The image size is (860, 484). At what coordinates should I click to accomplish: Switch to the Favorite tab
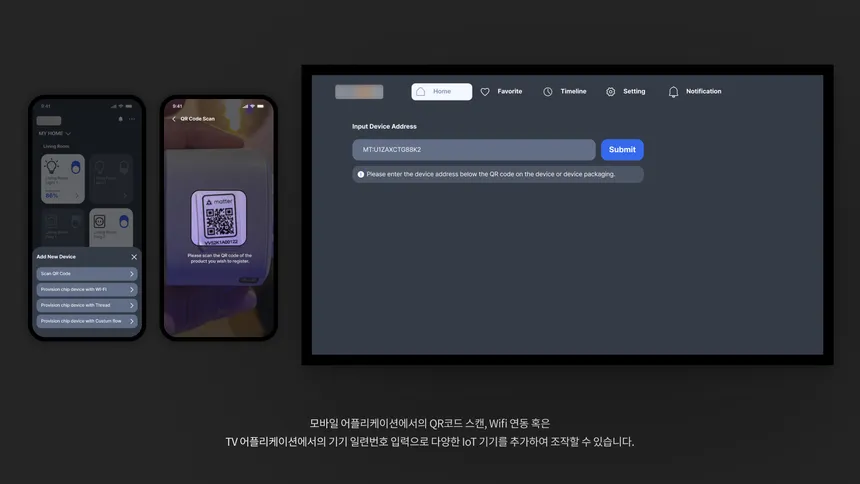click(501, 92)
